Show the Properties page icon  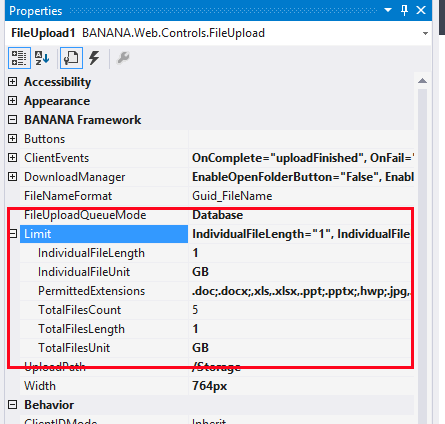71,58
